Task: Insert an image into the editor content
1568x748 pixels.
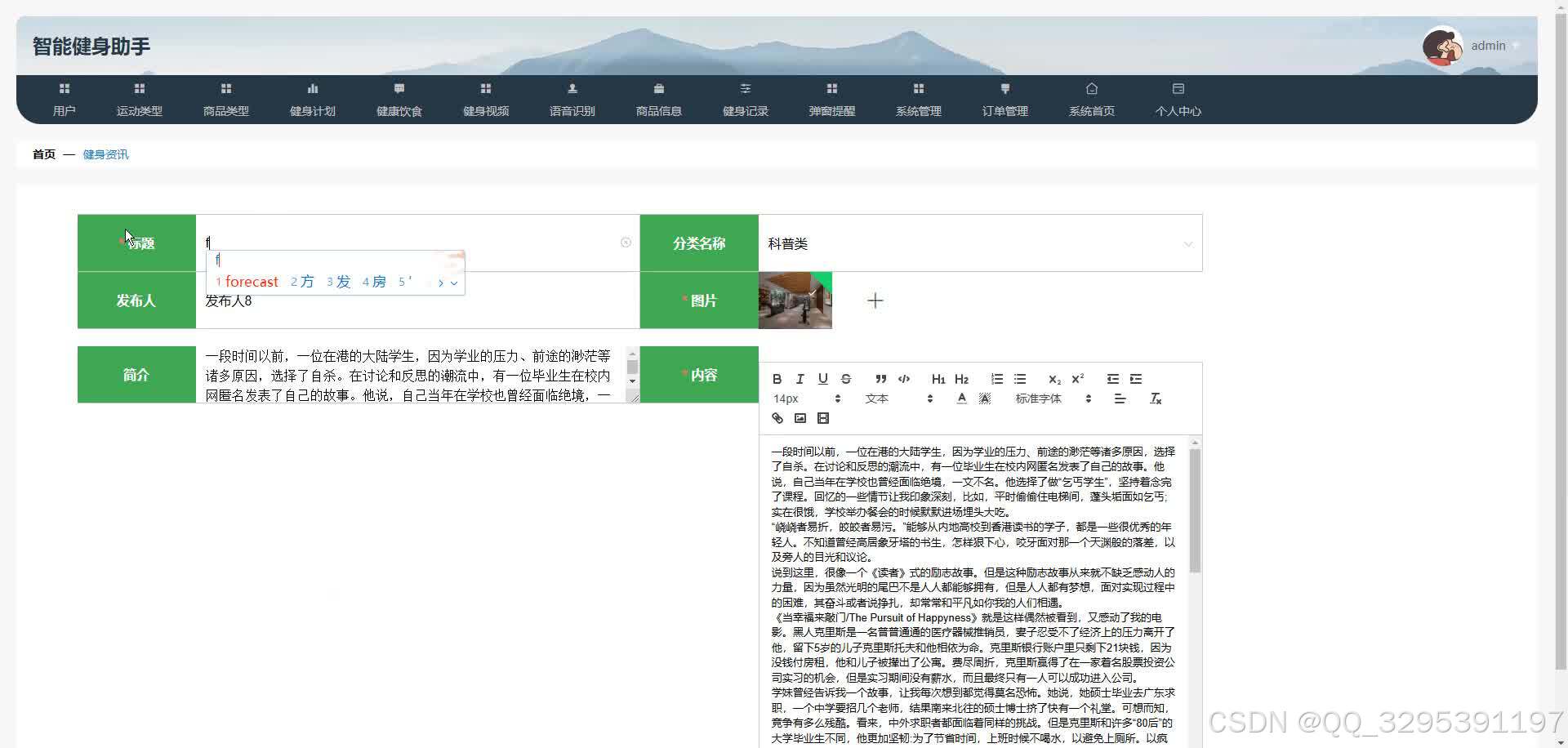Action: (x=800, y=417)
